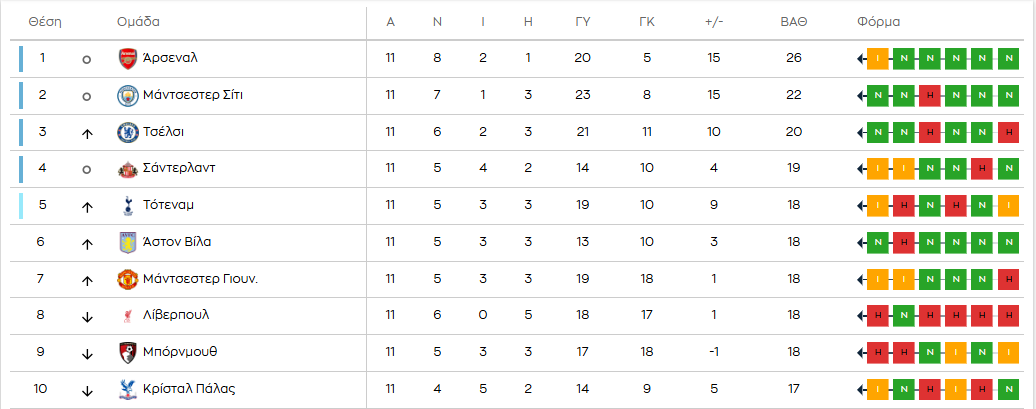1036x409 pixels.
Task: Open the Λίβερπουλ team link
Action: point(176,315)
